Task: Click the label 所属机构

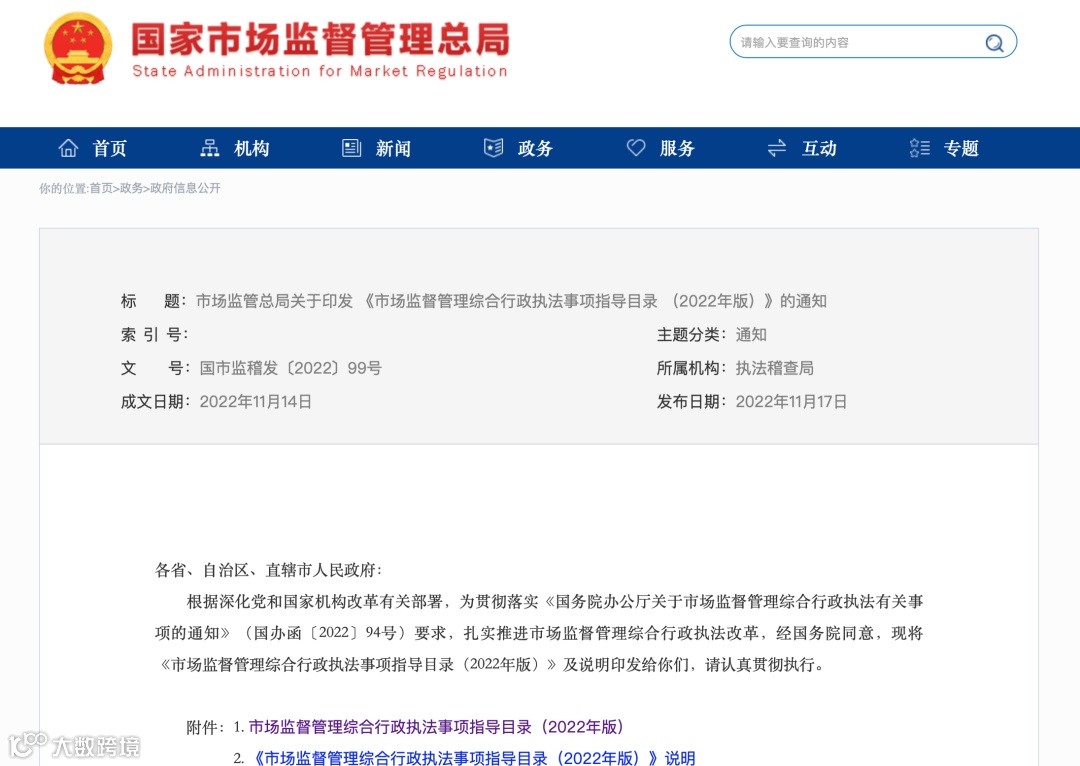Action: tap(691, 368)
